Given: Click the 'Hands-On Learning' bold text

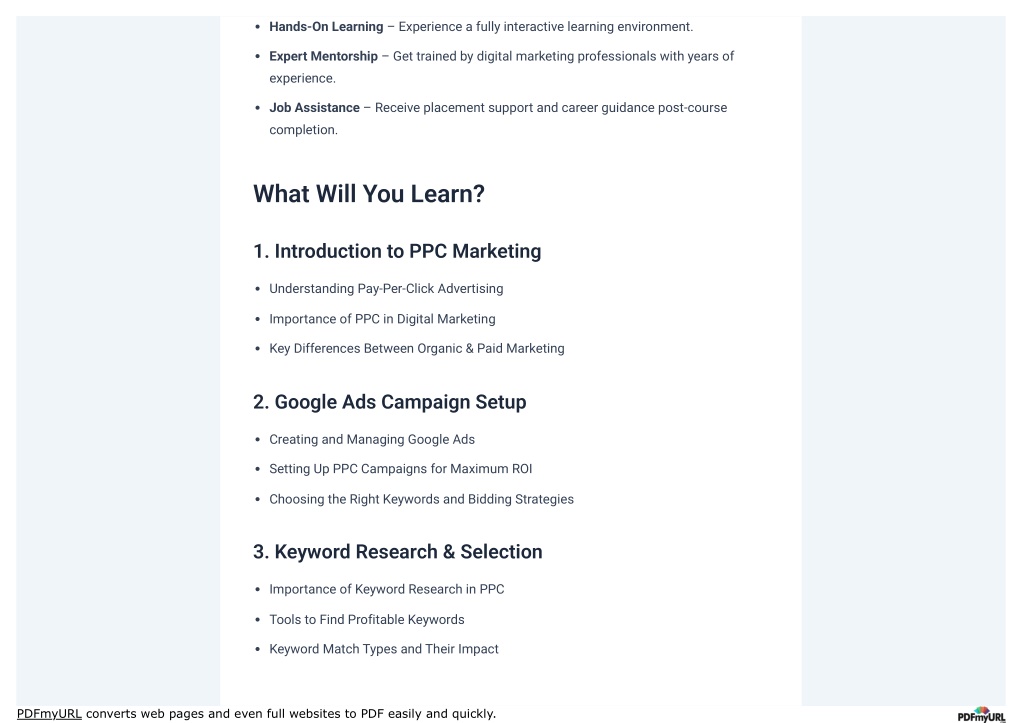Looking at the screenshot, I should tap(326, 27).
